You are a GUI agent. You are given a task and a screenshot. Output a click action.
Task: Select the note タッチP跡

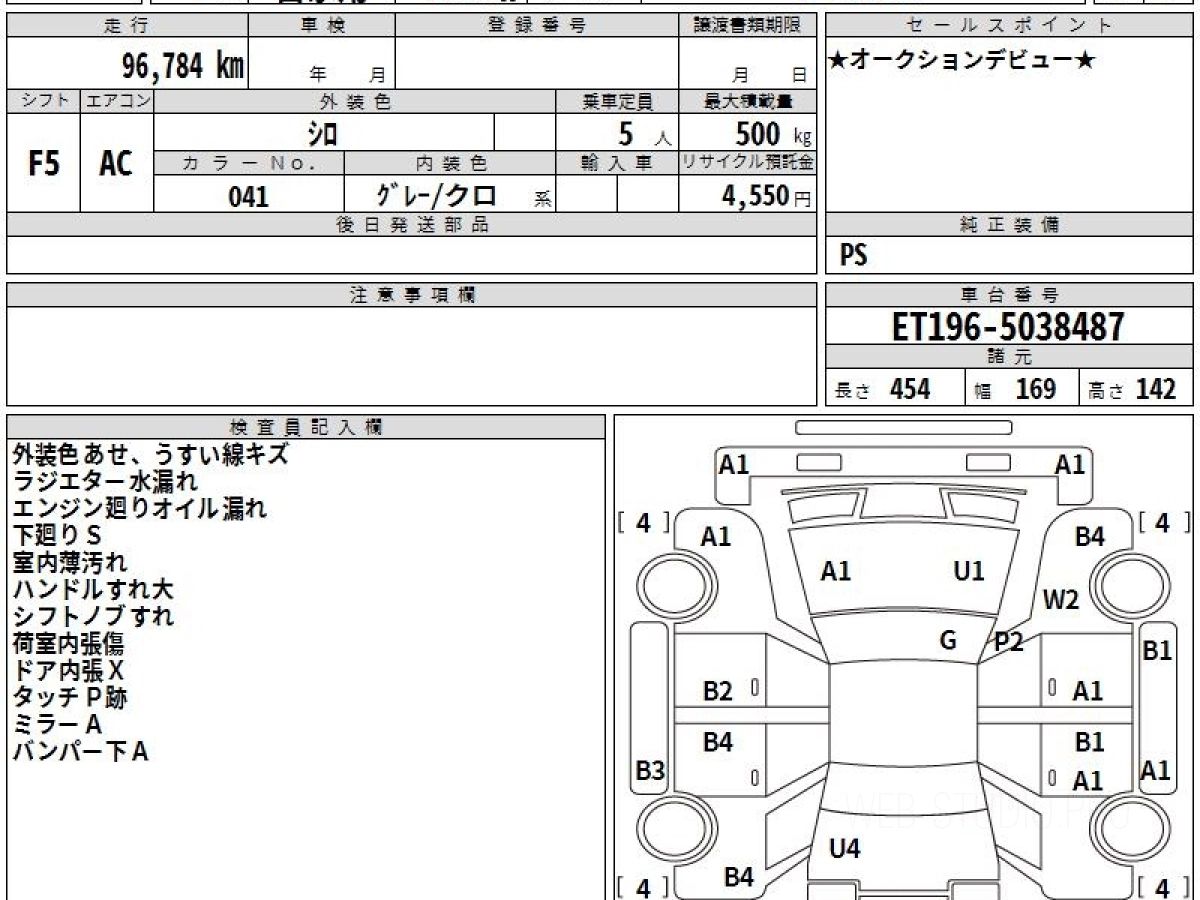(70, 697)
